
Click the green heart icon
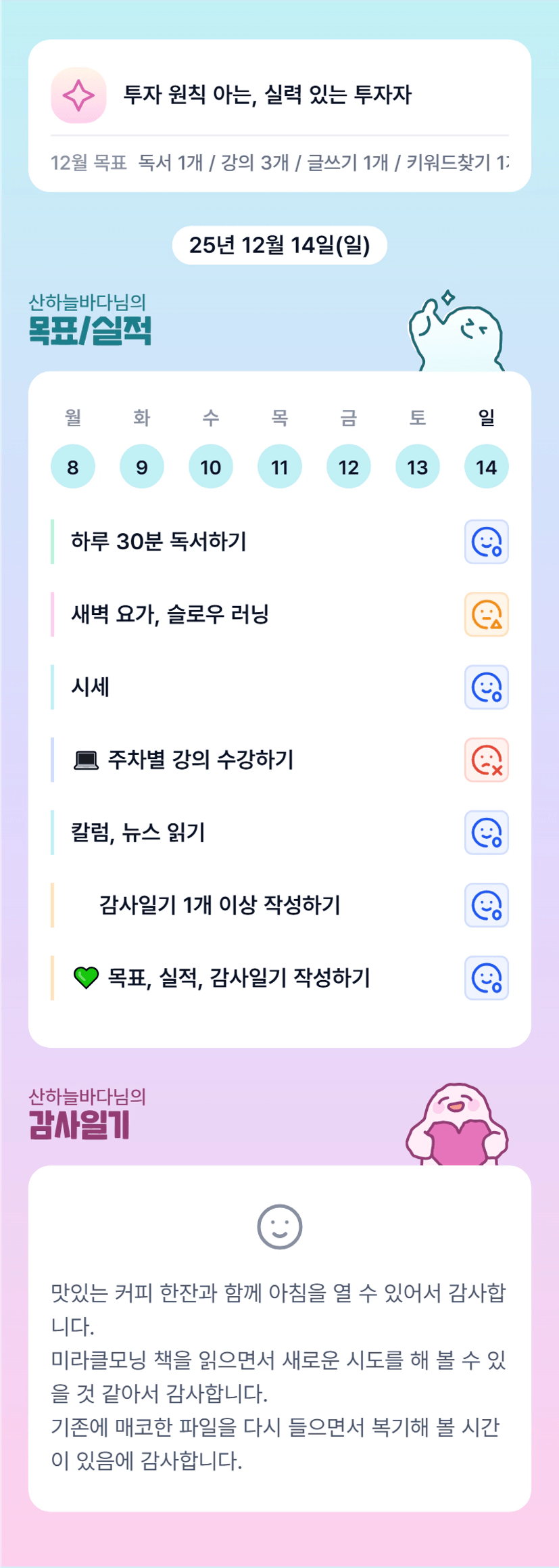[x=86, y=978]
